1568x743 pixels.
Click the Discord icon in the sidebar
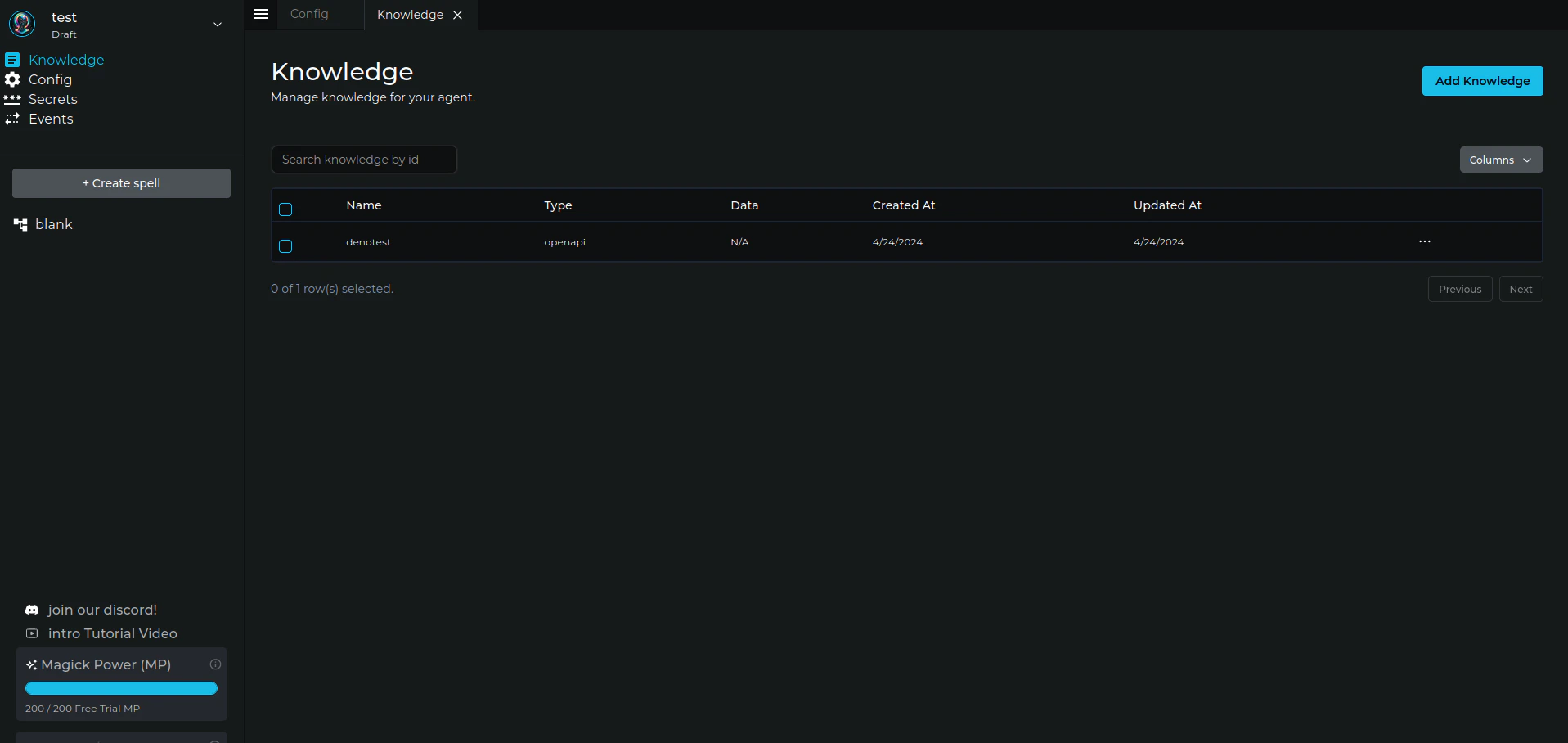31,610
